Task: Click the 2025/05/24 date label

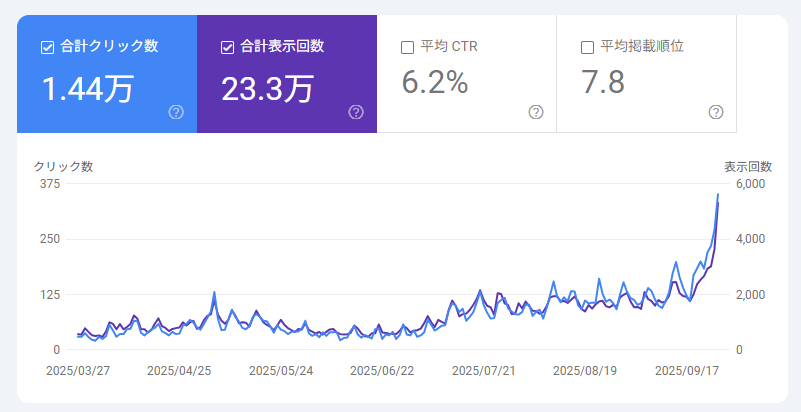Action: pos(281,370)
